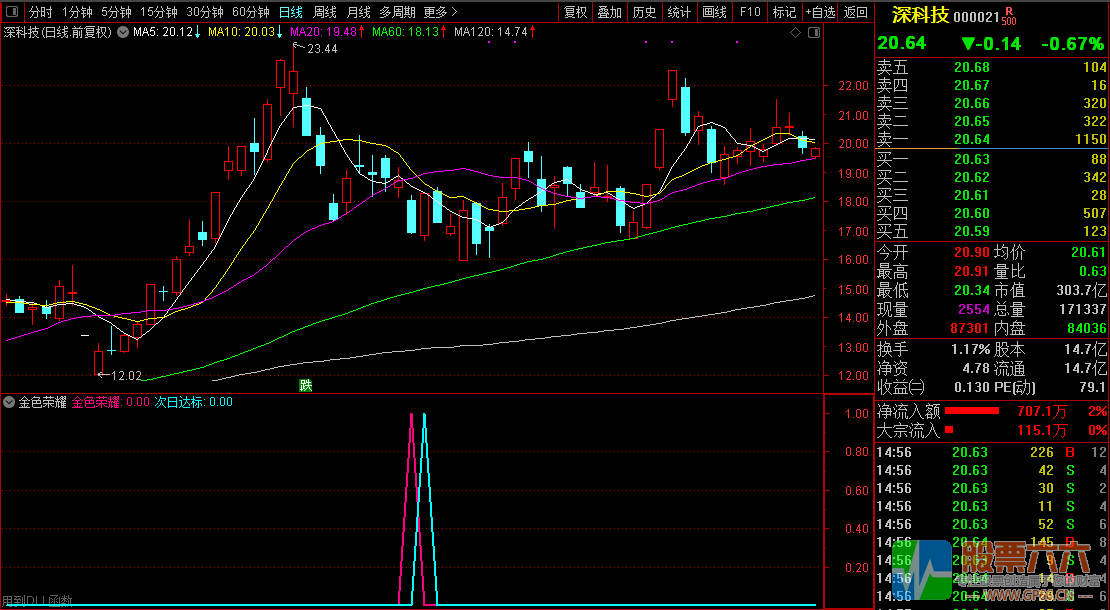Click the red 净流入额 bar indicator

[x=972, y=411]
